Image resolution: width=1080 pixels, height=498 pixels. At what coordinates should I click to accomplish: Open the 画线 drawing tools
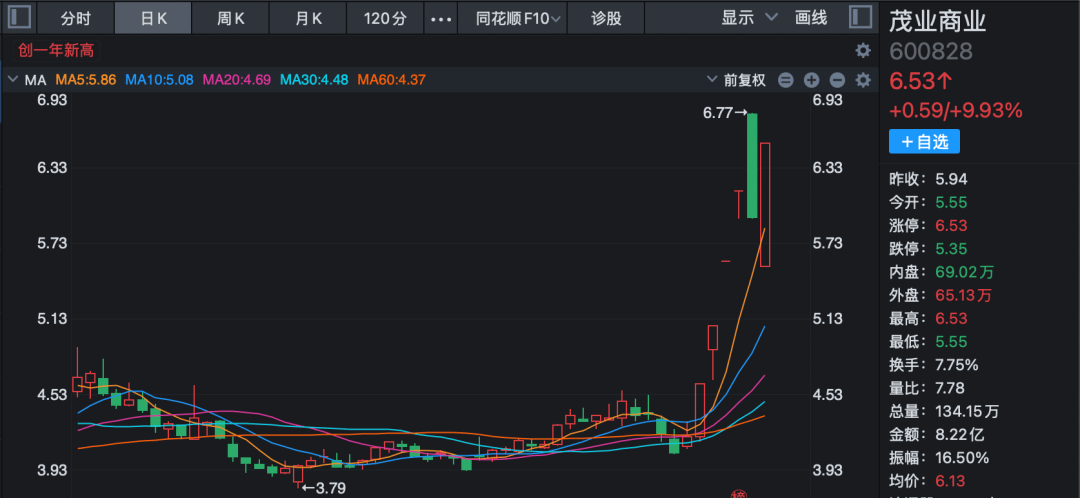pyautogui.click(x=811, y=18)
